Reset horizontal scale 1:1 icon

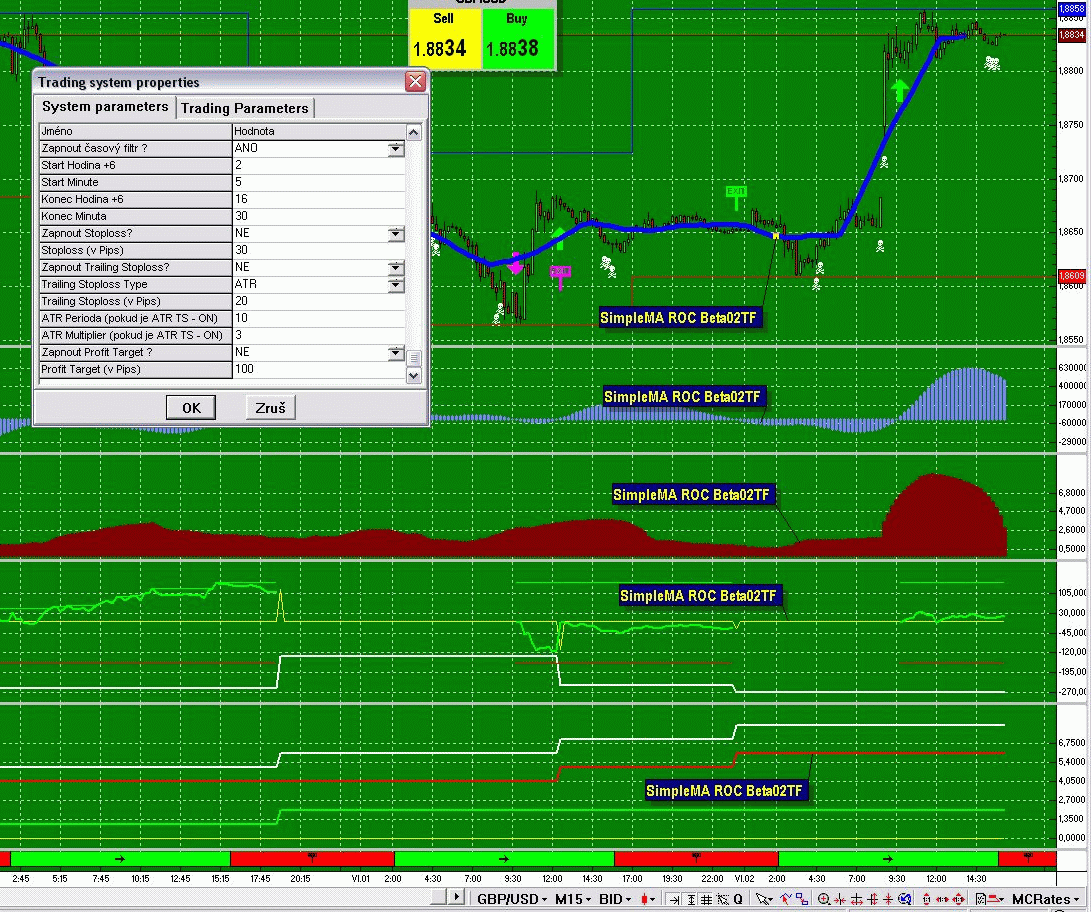(943, 899)
